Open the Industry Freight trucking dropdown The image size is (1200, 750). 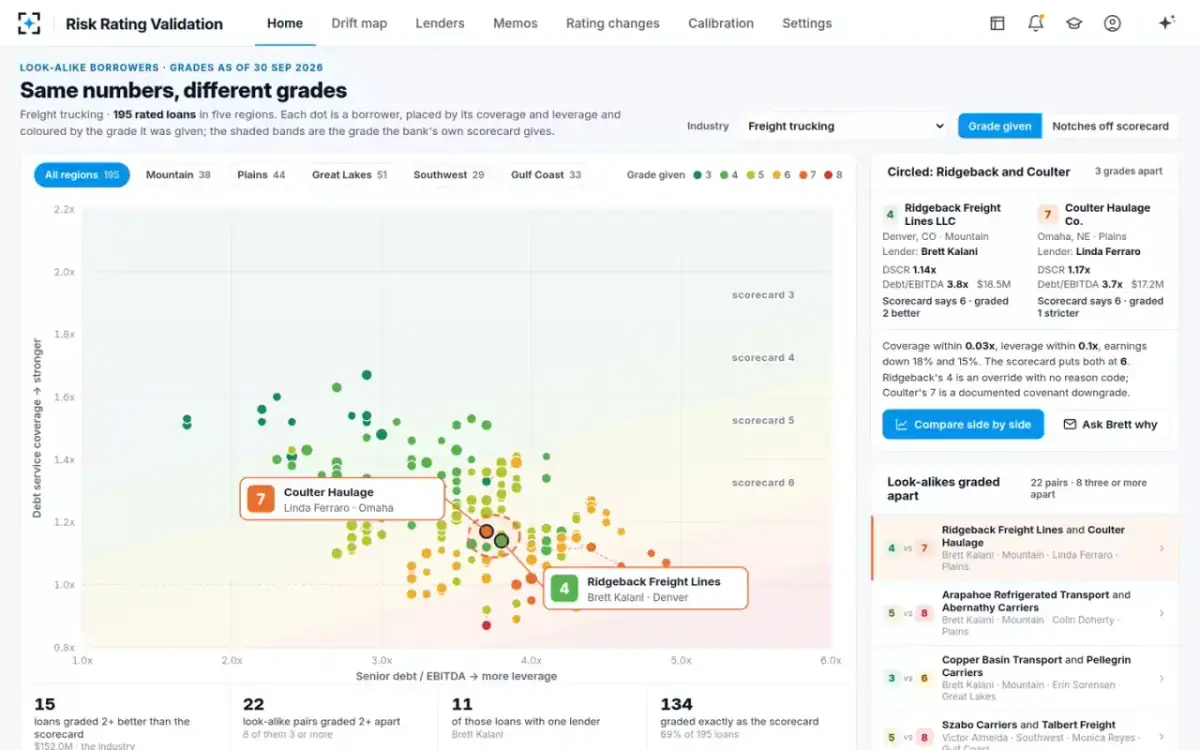click(x=844, y=126)
